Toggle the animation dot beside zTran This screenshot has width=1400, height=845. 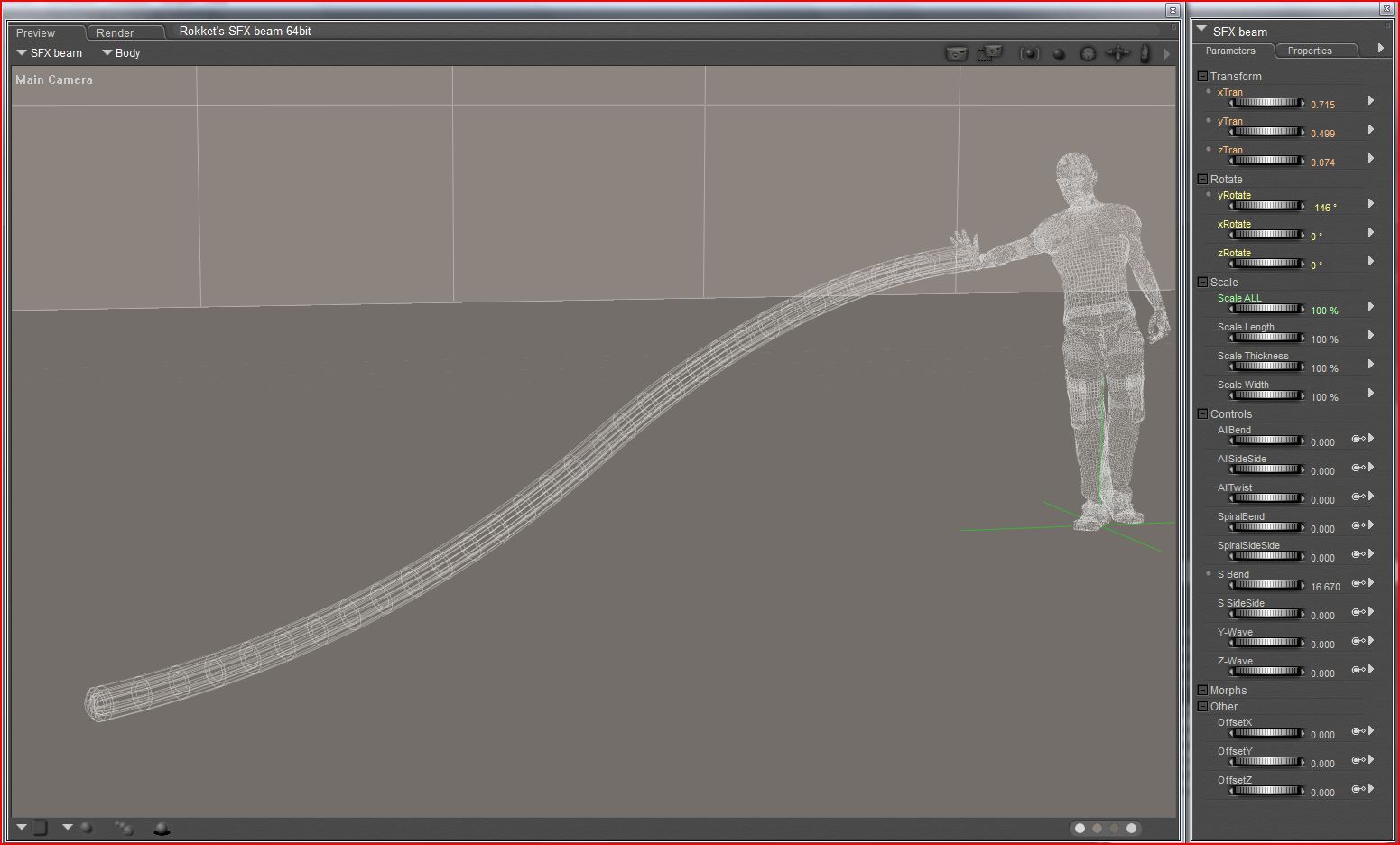pyautogui.click(x=1209, y=149)
